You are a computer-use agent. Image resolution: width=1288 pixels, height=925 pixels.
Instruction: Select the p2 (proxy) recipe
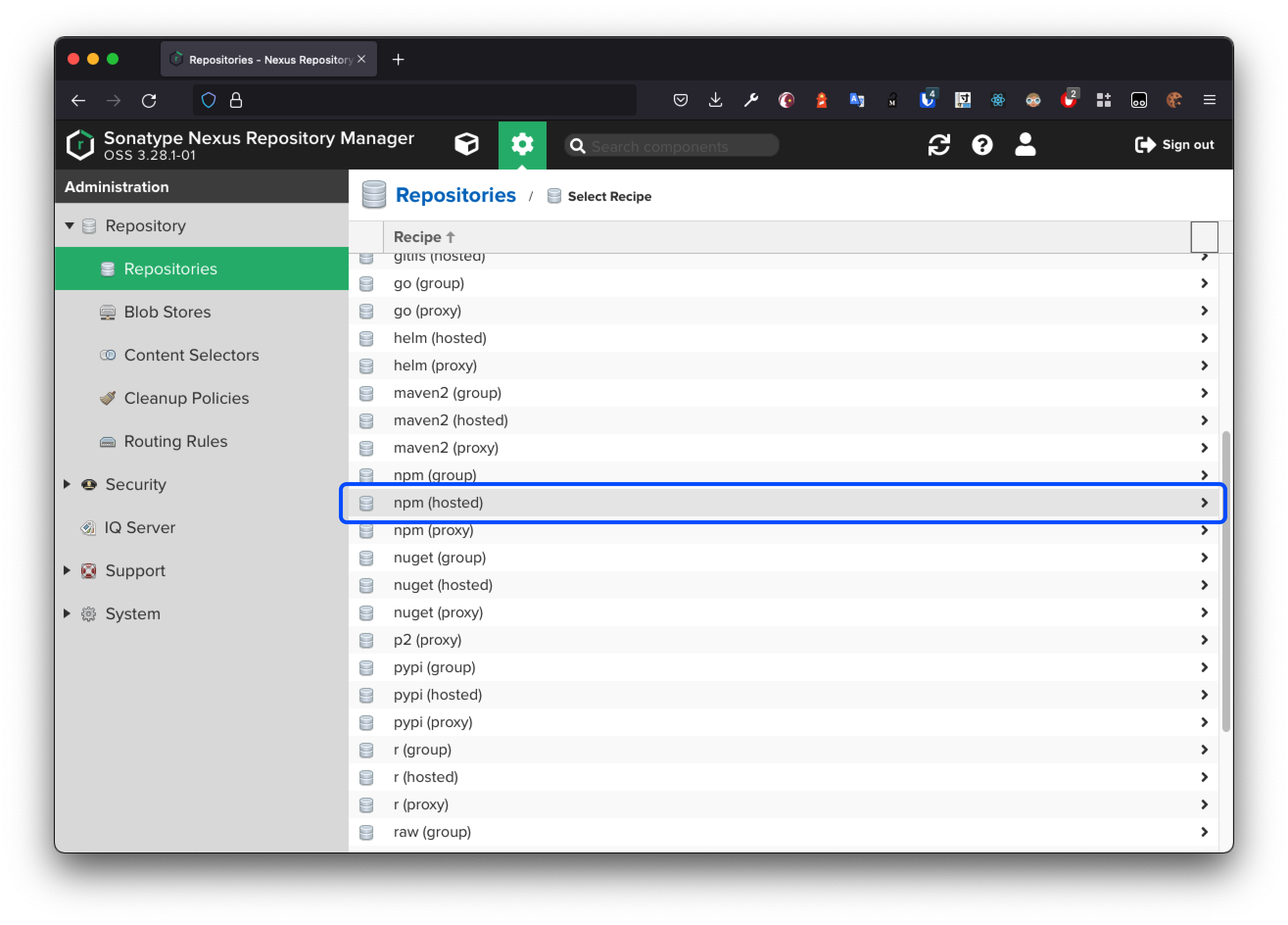(x=783, y=640)
